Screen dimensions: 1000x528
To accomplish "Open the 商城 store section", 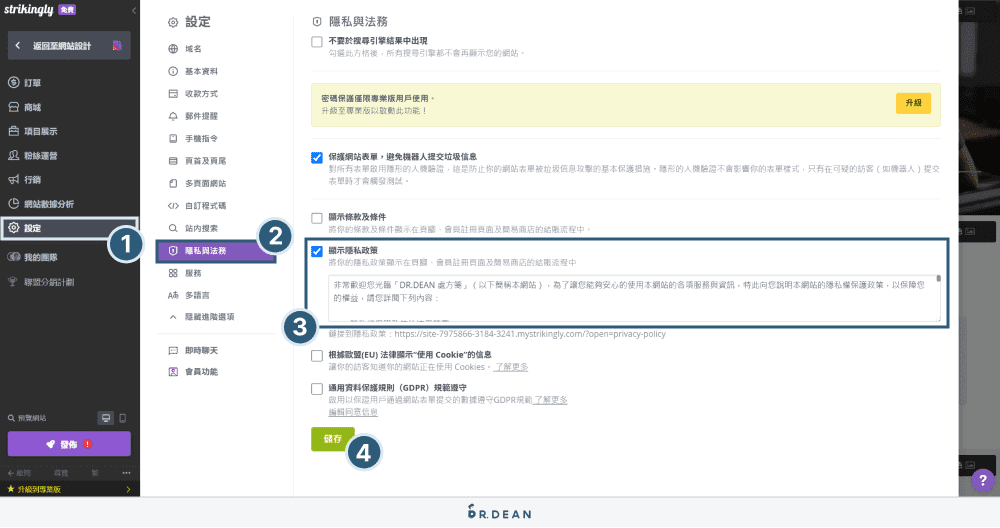I will [24, 107].
